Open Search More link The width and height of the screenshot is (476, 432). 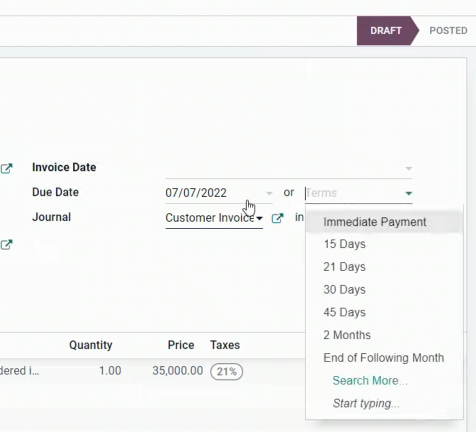[x=370, y=380]
